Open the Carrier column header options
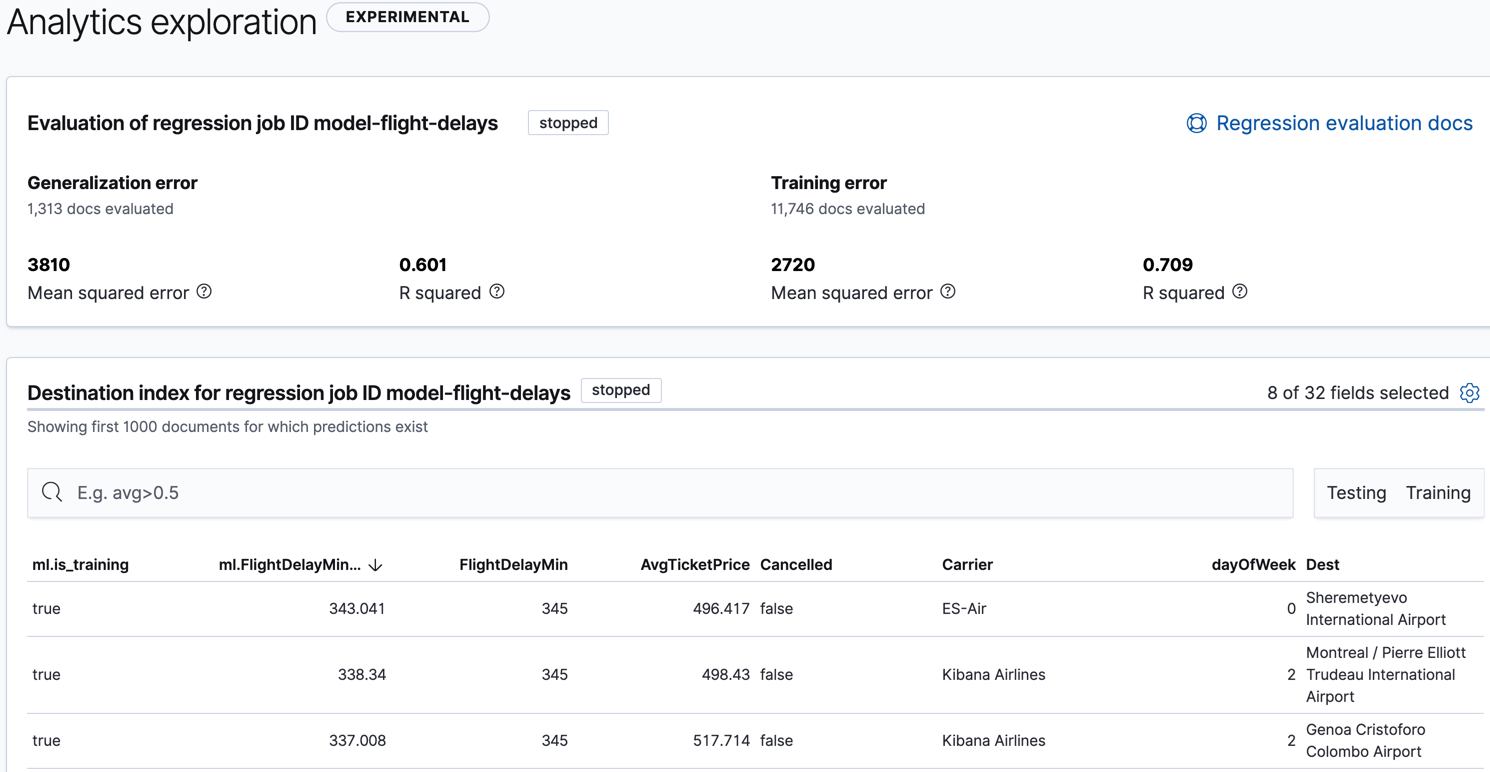The height and width of the screenshot is (772, 1490). coord(967,564)
